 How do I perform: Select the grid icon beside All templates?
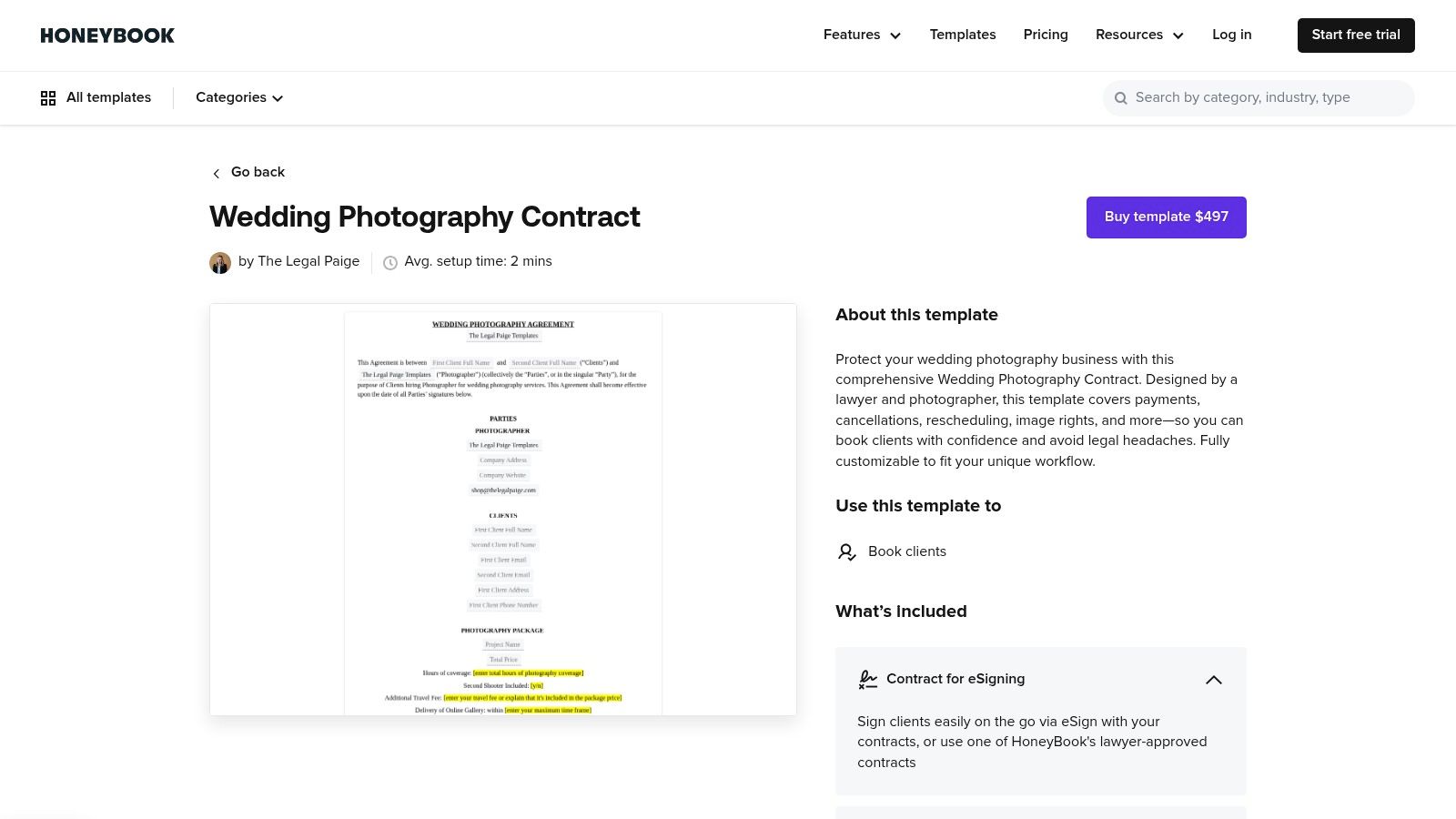click(48, 97)
